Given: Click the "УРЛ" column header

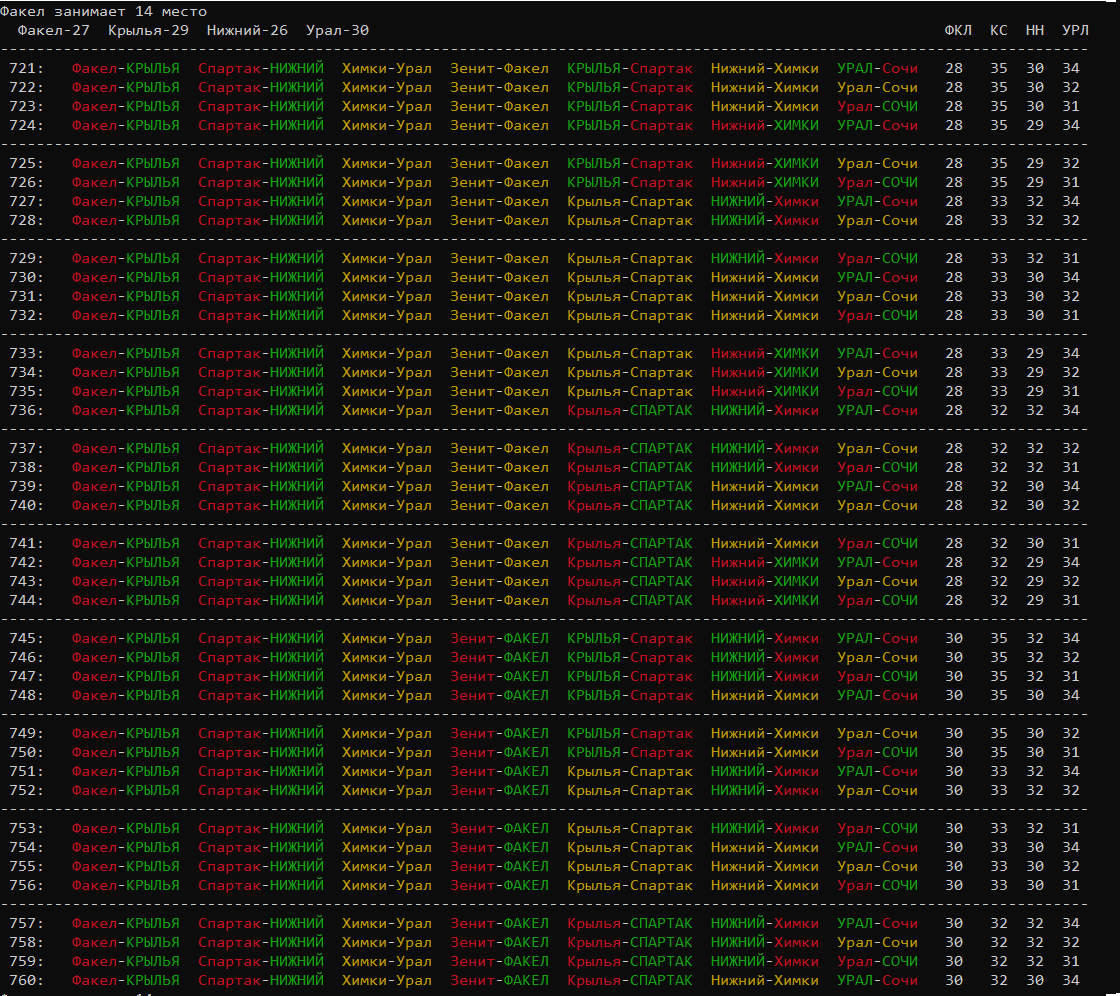Looking at the screenshot, I should 1075,31.
